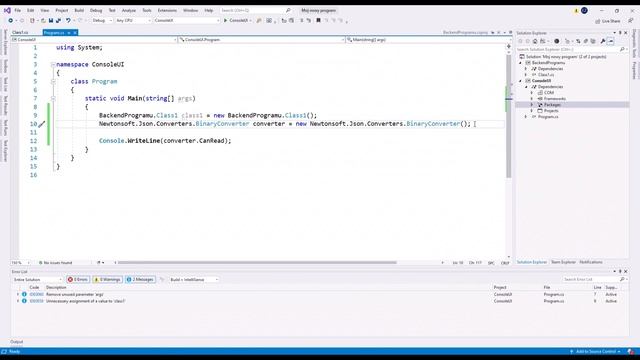Click the Search Solution Explorer field

point(570,49)
